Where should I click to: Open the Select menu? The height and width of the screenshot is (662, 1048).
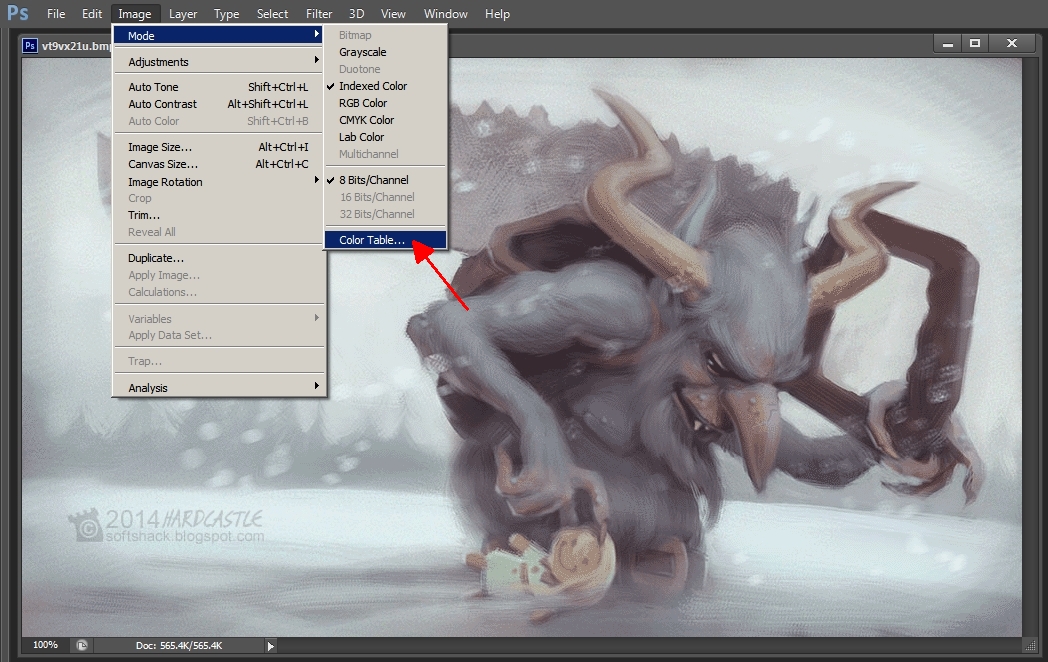[272, 13]
